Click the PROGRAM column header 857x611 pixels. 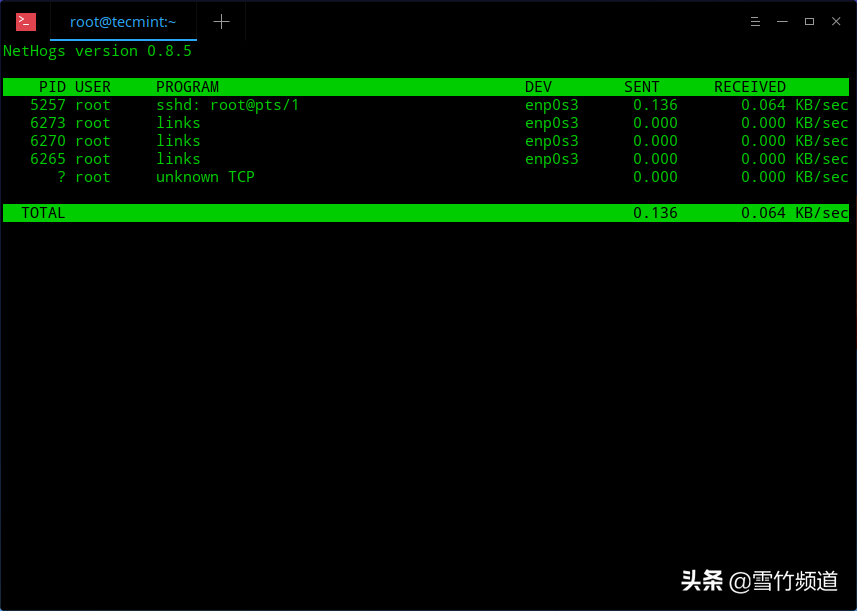(x=187, y=87)
